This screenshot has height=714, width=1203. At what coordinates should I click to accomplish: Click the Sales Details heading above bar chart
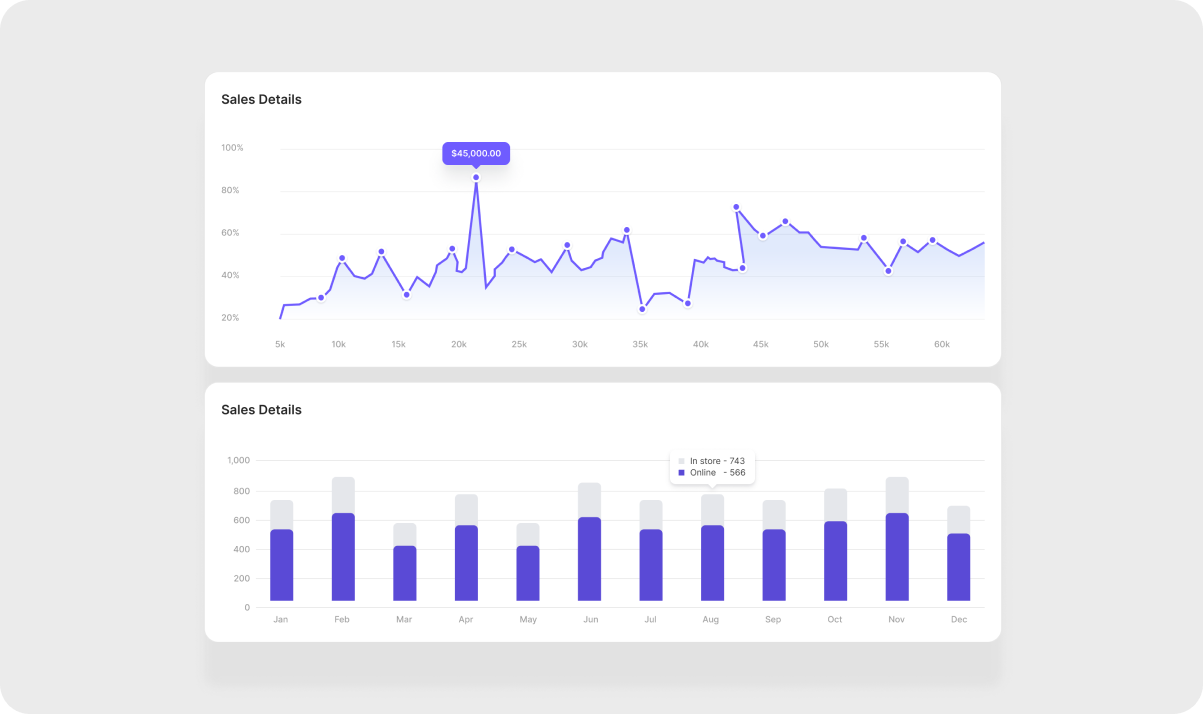(261, 410)
